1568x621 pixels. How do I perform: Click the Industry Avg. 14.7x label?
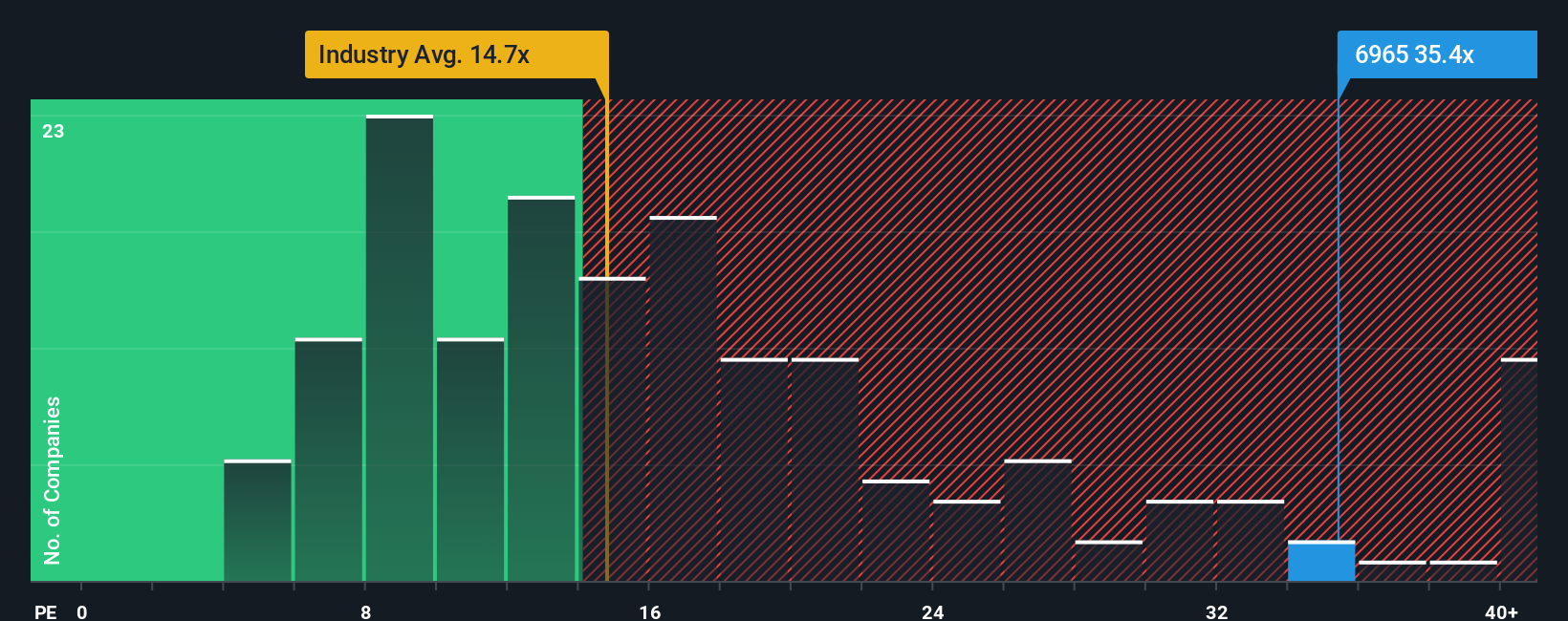(456, 54)
